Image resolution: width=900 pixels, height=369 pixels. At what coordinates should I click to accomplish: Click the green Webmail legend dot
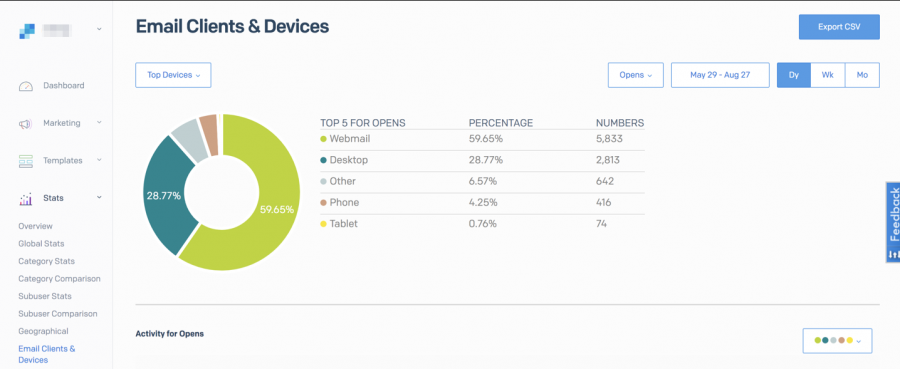click(x=324, y=139)
